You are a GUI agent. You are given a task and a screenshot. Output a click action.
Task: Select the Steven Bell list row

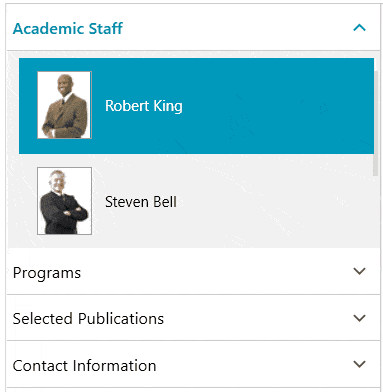[196, 201]
